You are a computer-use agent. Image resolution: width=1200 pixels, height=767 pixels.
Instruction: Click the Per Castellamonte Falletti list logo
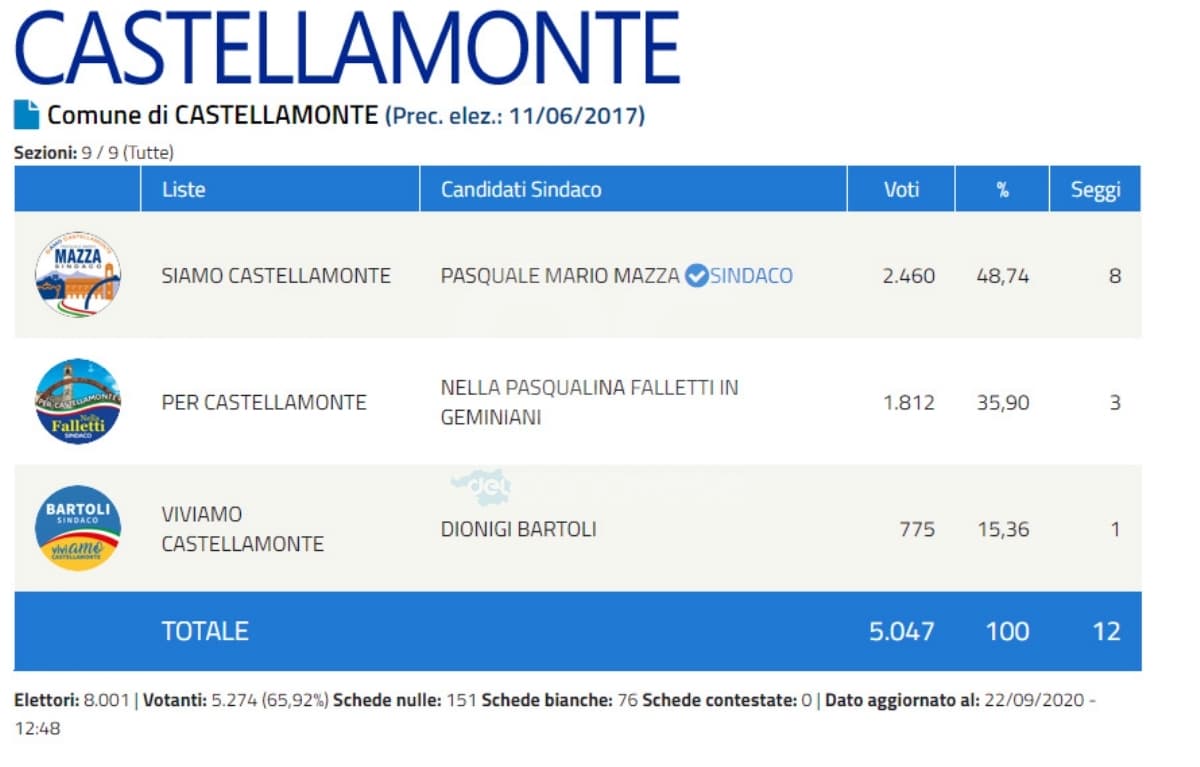(78, 402)
